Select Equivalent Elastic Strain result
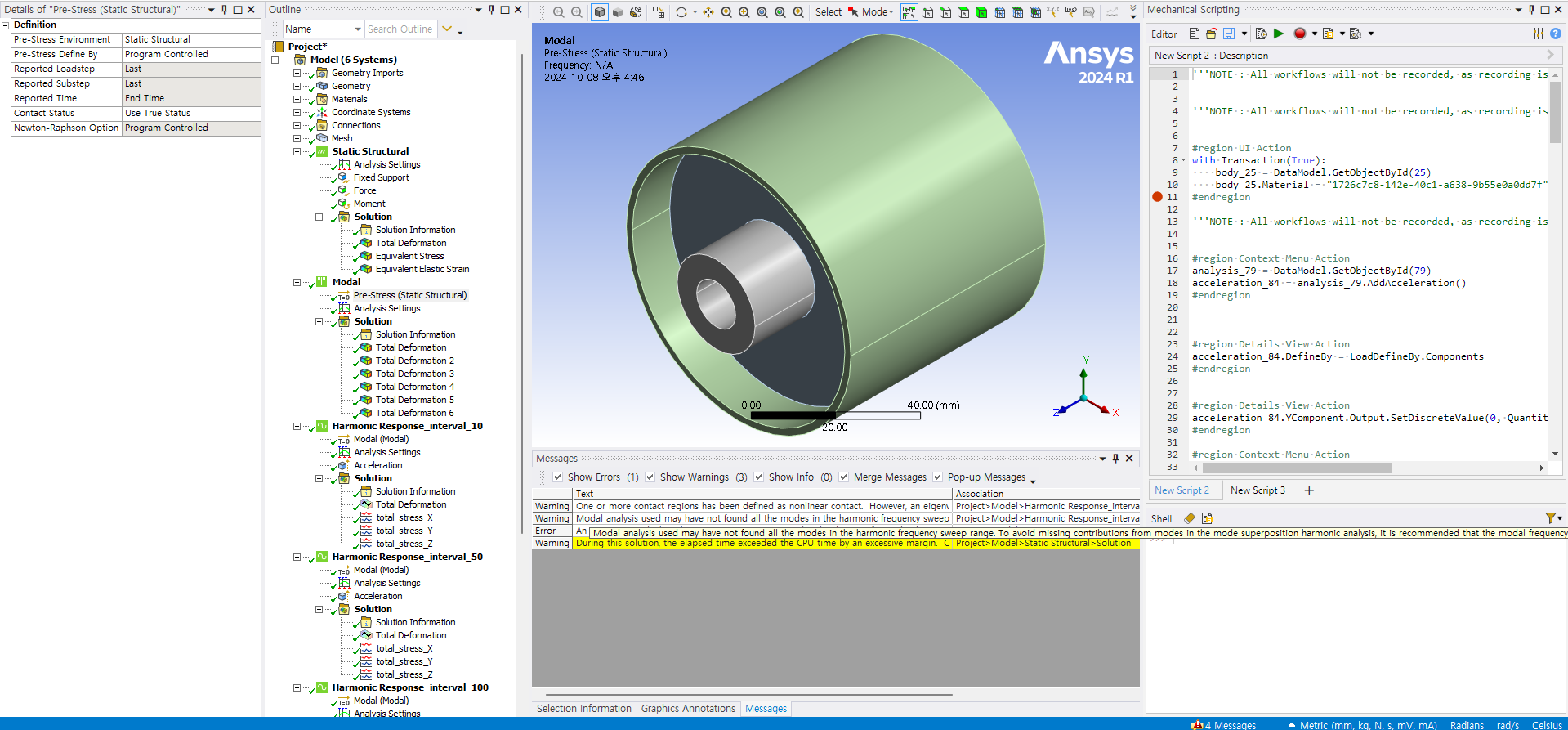 coord(422,269)
